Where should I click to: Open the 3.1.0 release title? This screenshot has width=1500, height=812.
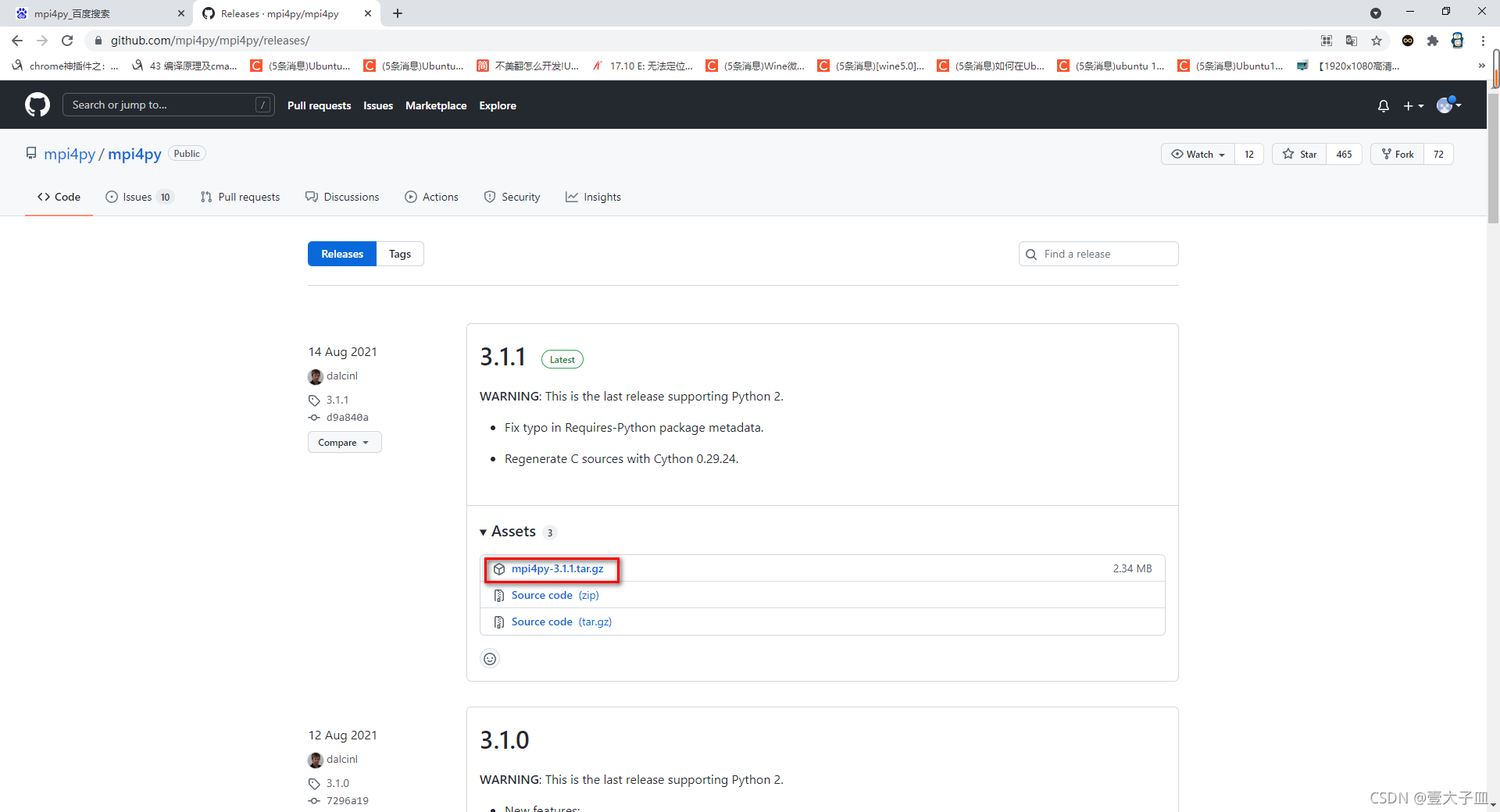[505, 740]
